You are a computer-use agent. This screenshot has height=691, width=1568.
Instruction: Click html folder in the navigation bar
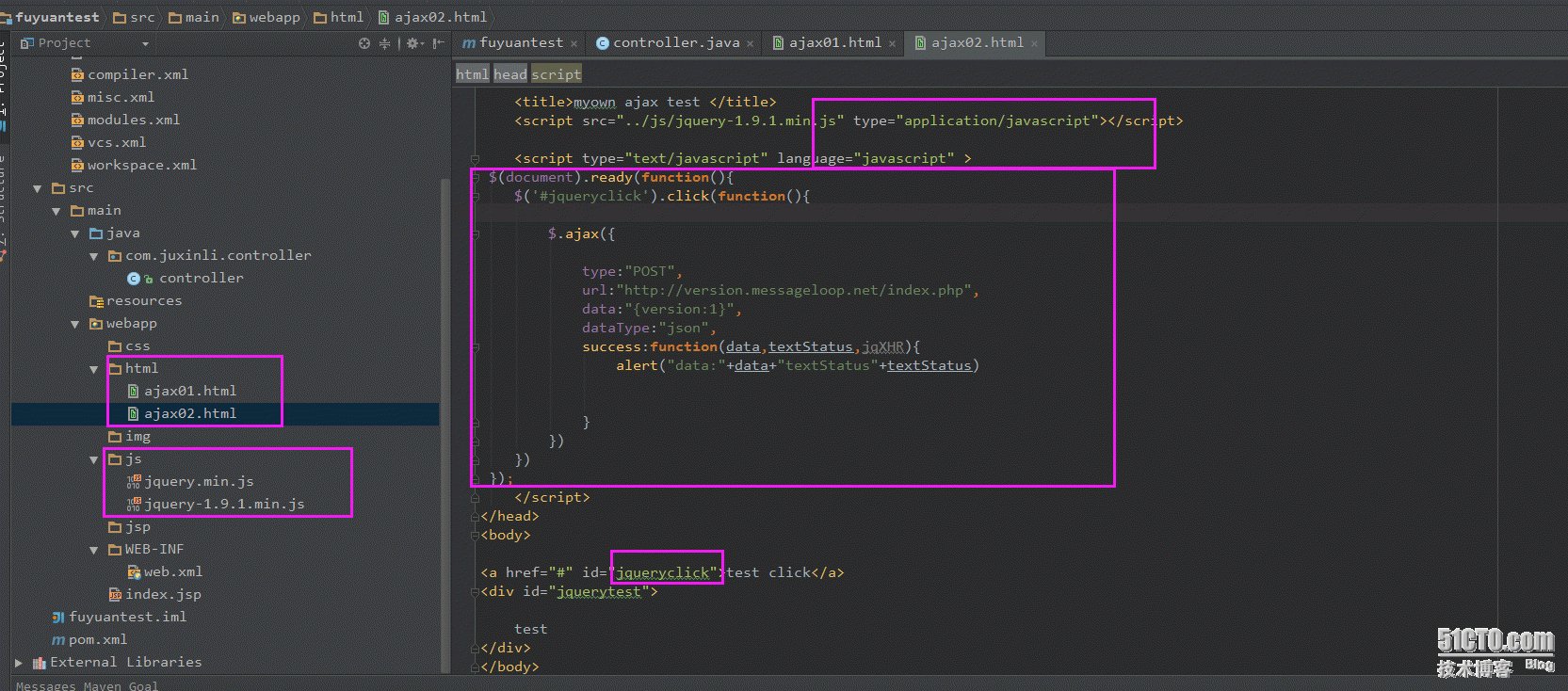338,17
